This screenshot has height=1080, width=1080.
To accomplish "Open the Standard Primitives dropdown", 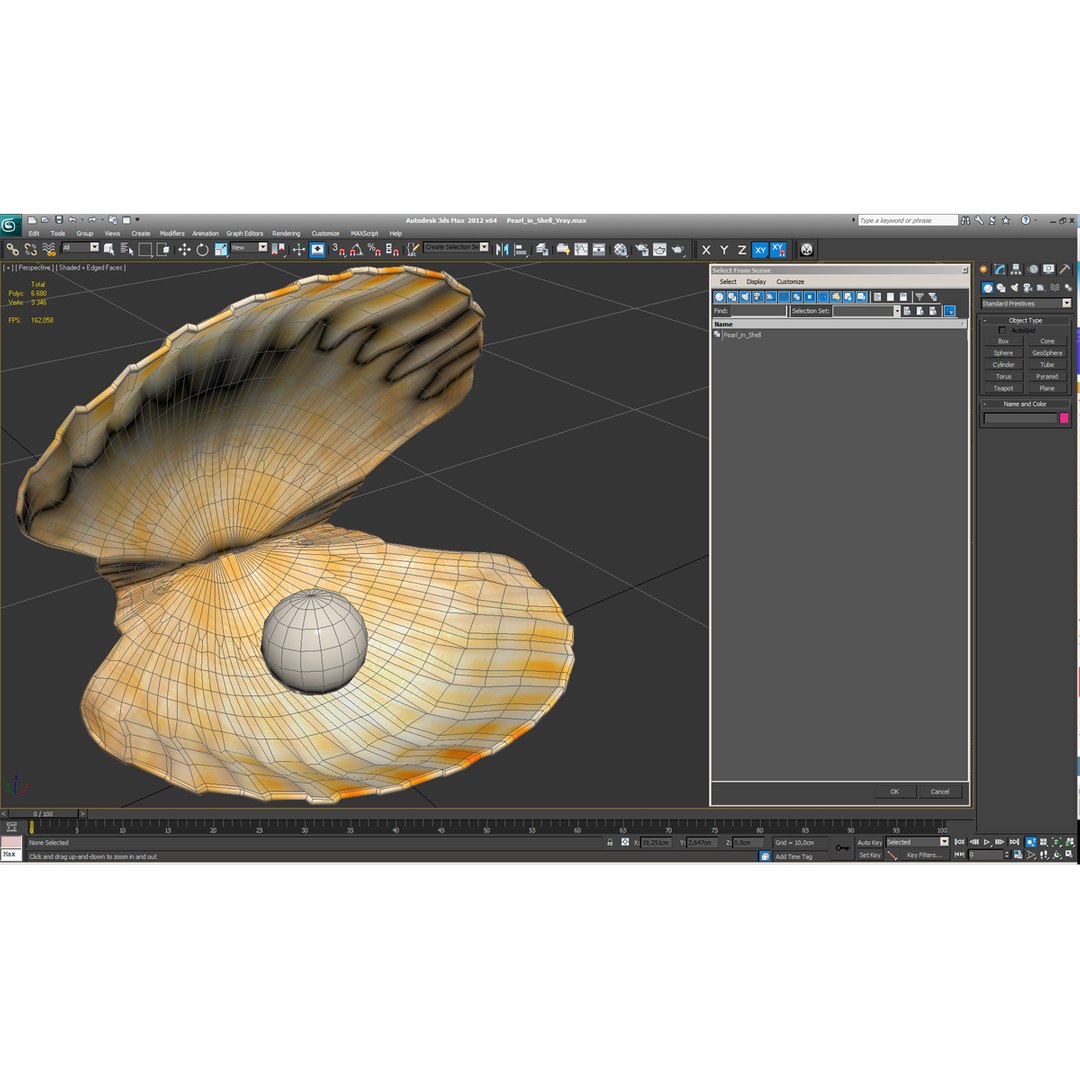I will point(1026,304).
